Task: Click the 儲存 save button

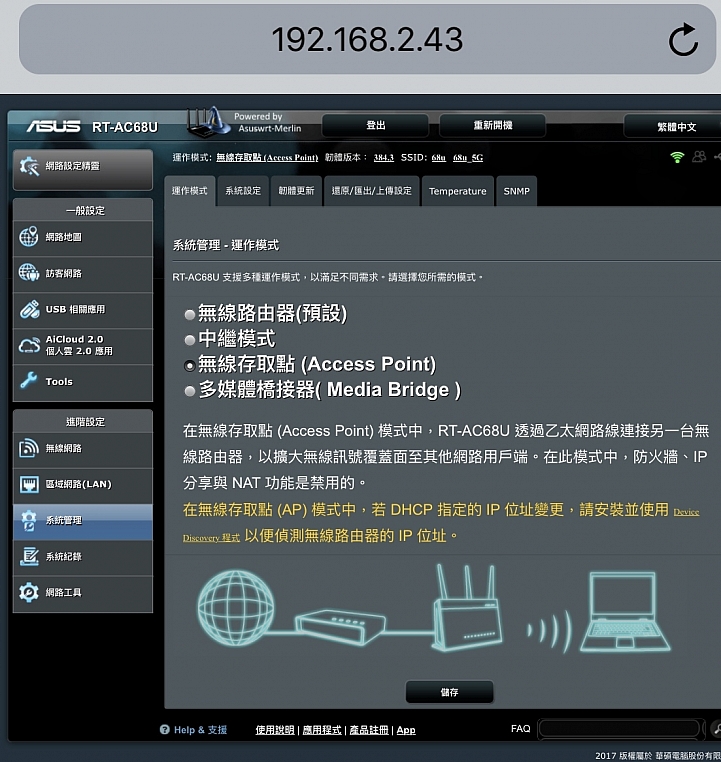Action: [x=449, y=692]
